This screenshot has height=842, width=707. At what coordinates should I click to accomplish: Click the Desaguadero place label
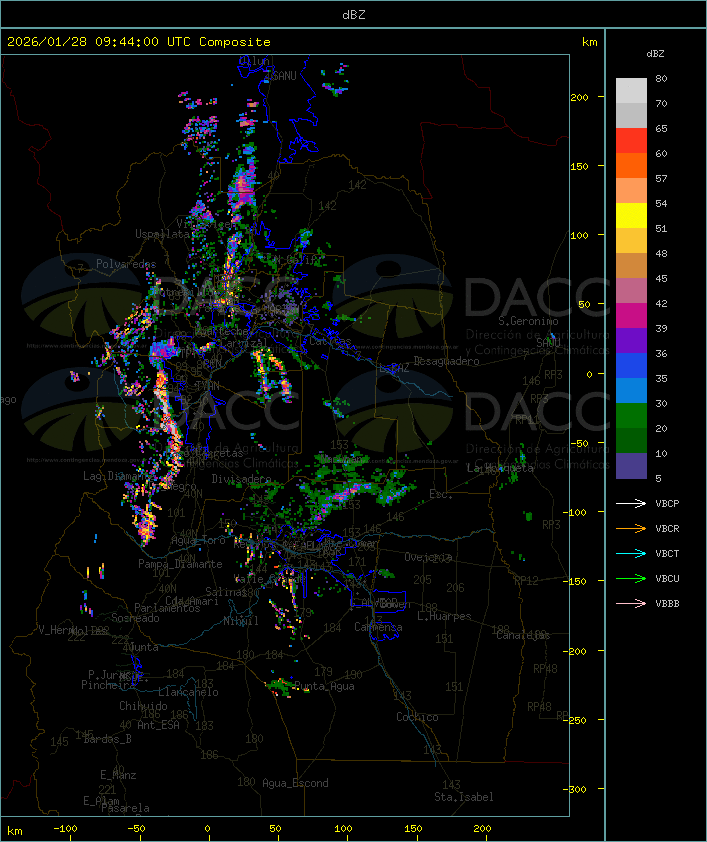[x=446, y=361]
